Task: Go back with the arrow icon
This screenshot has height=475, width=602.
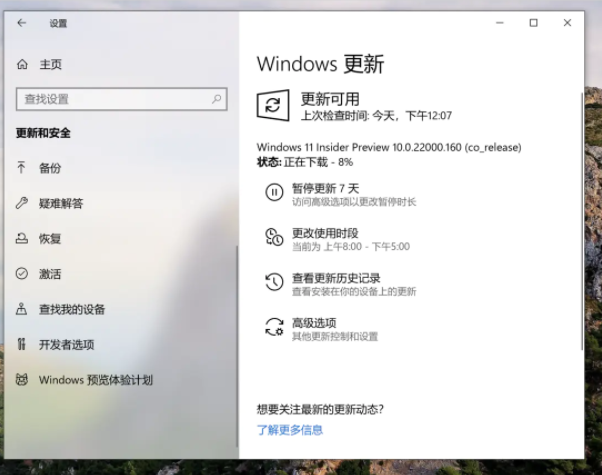Action: 22,23
